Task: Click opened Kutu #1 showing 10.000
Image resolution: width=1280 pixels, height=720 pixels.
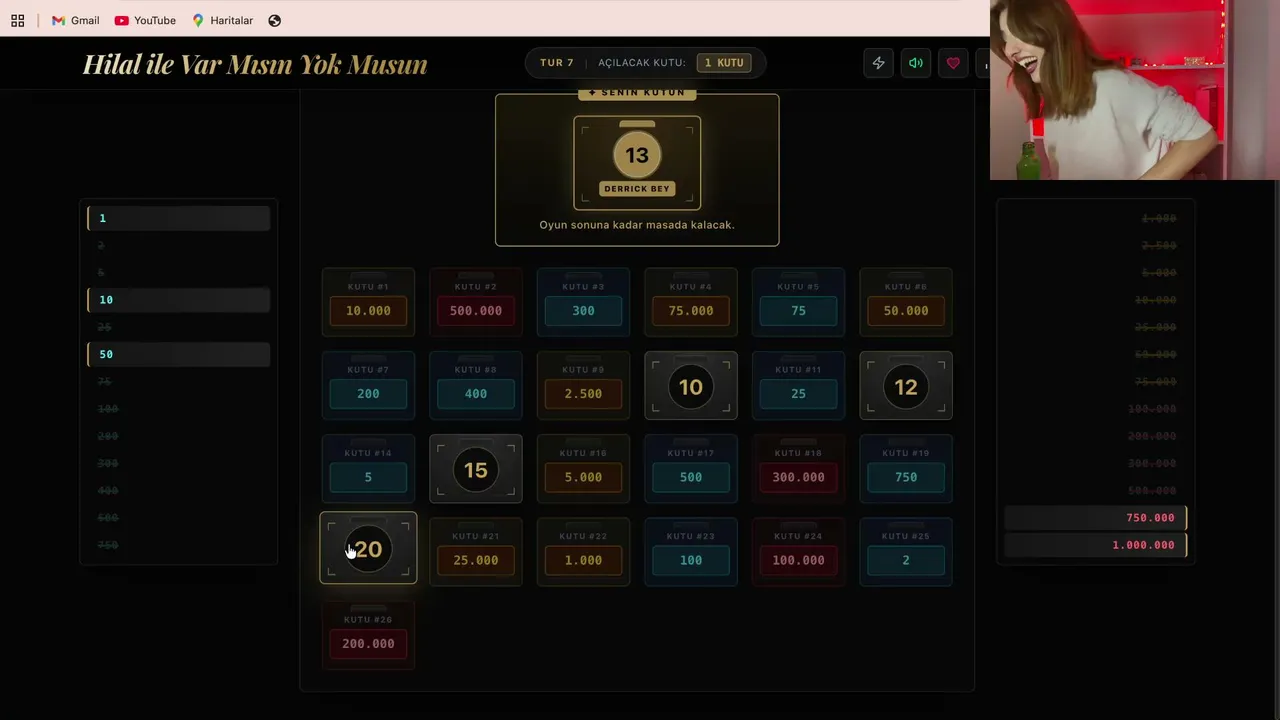Action: [x=368, y=303]
